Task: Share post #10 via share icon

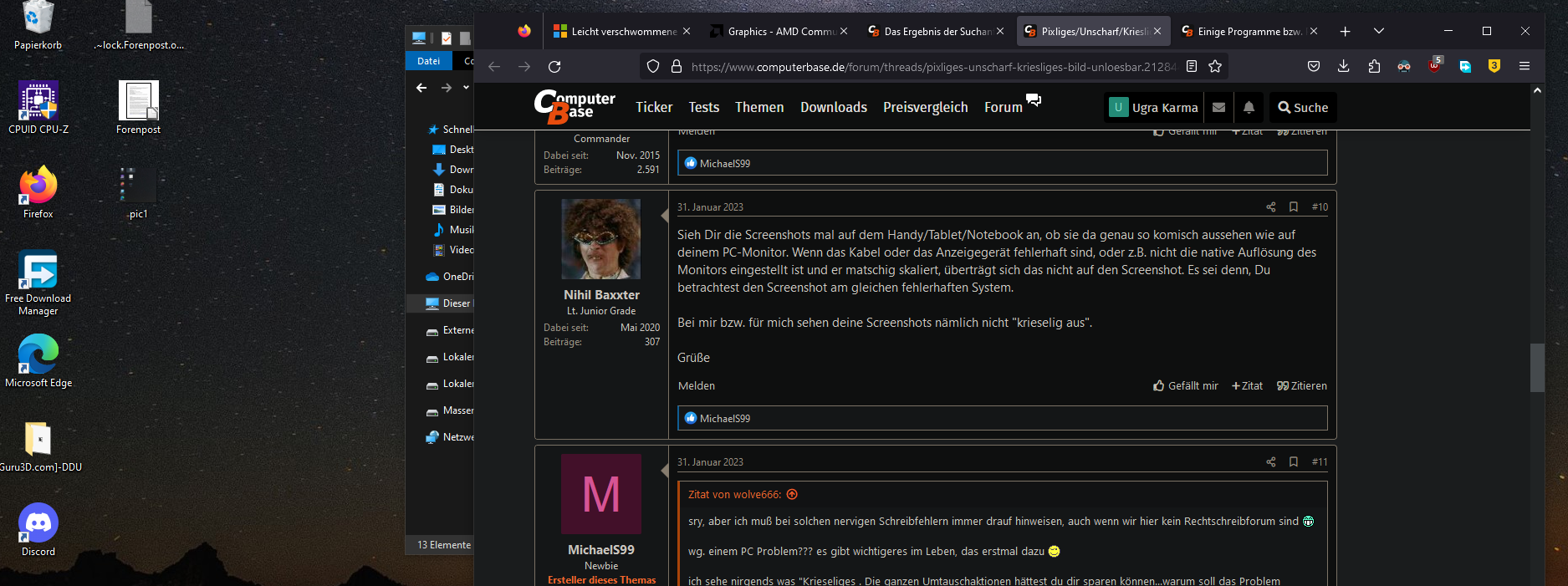Action: [1271, 206]
